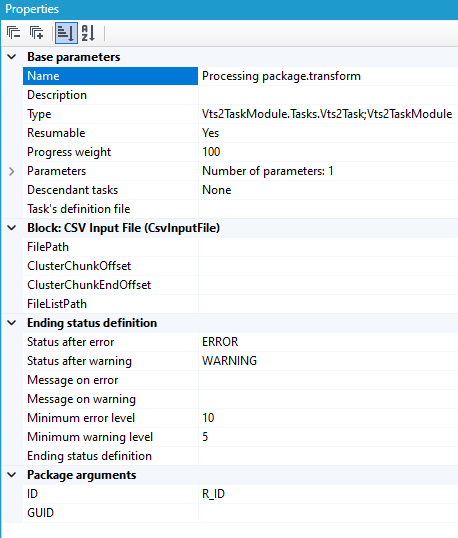Select the FilePath property label
Image resolution: width=458 pixels, height=538 pixels.
(48, 247)
